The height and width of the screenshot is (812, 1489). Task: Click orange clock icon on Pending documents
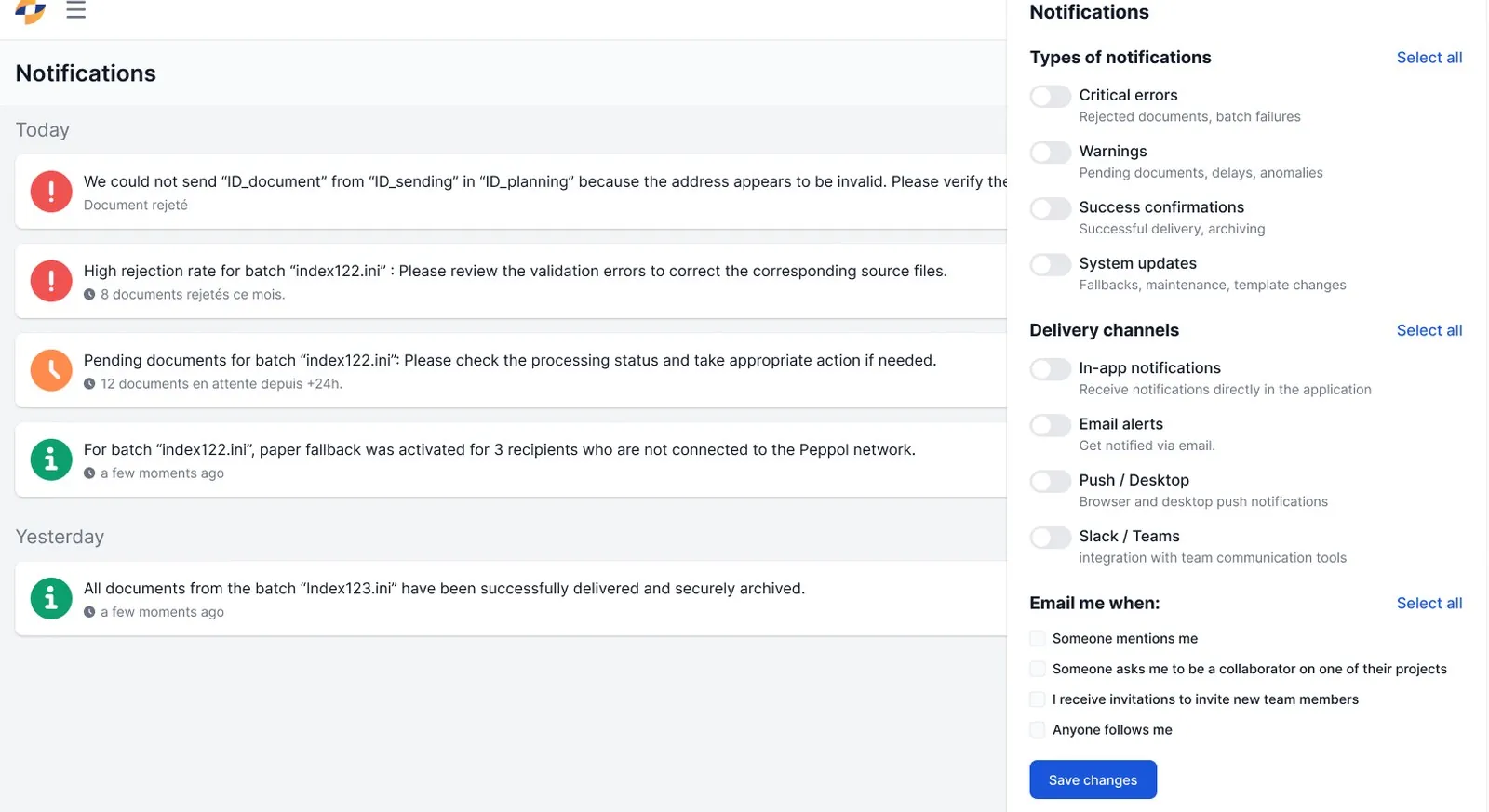tap(51, 370)
